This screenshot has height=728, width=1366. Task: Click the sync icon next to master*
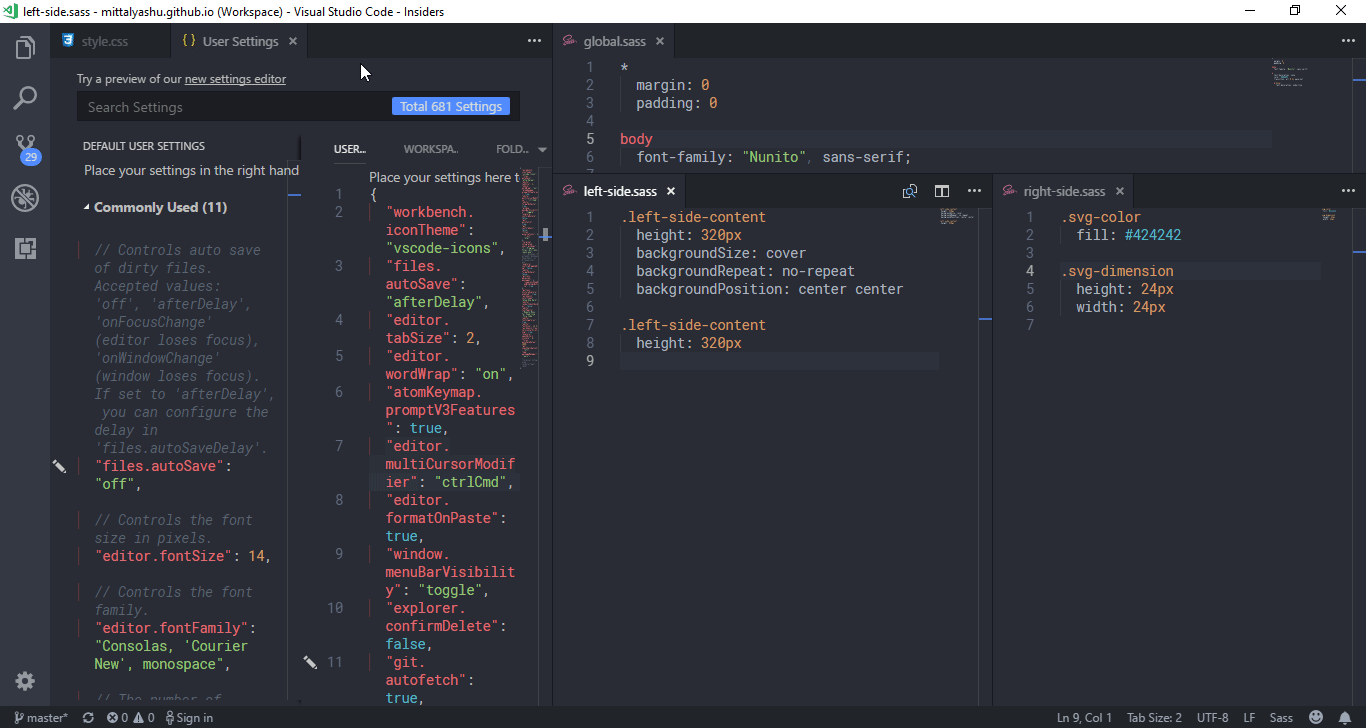pyautogui.click(x=88, y=717)
